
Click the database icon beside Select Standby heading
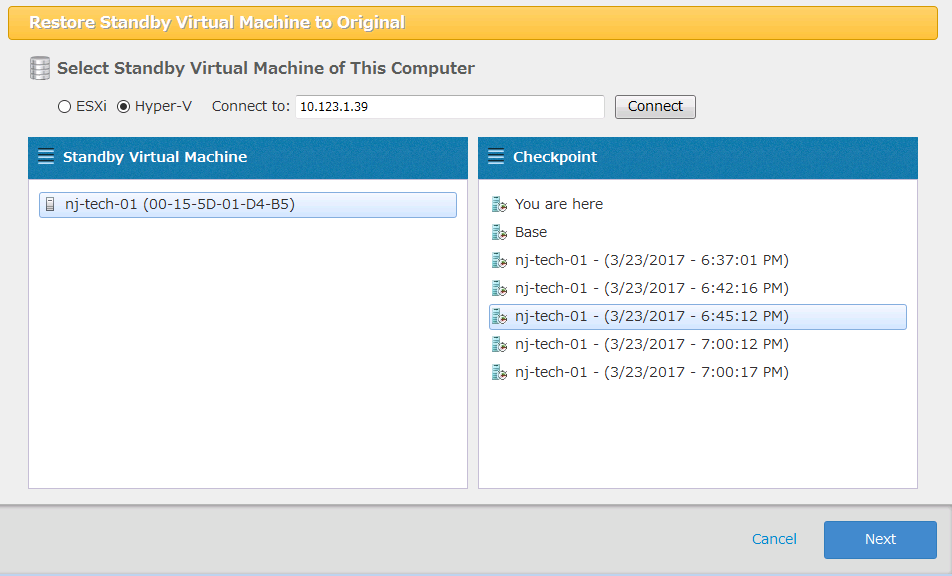pyautogui.click(x=40, y=68)
